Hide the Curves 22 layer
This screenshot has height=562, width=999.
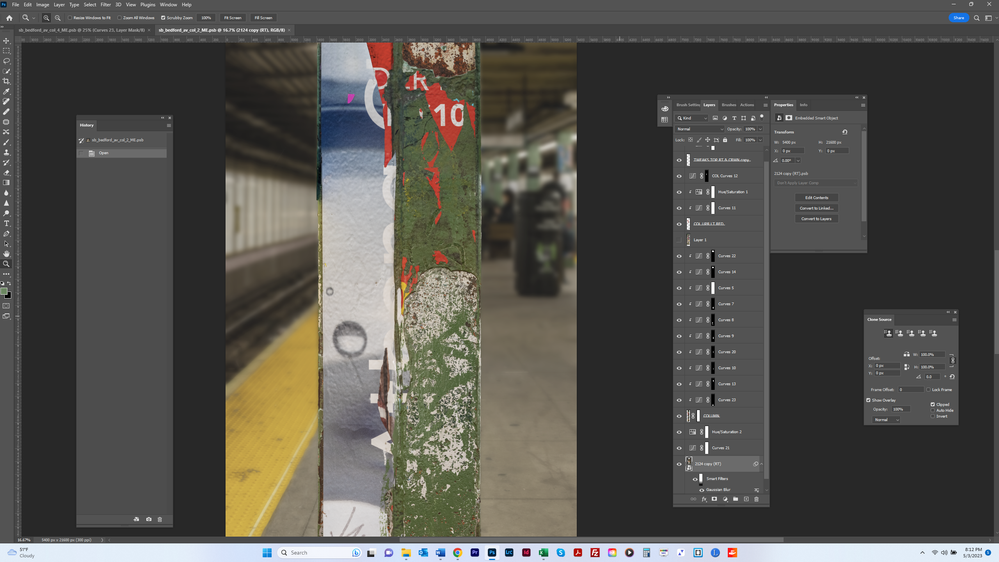pyautogui.click(x=679, y=256)
